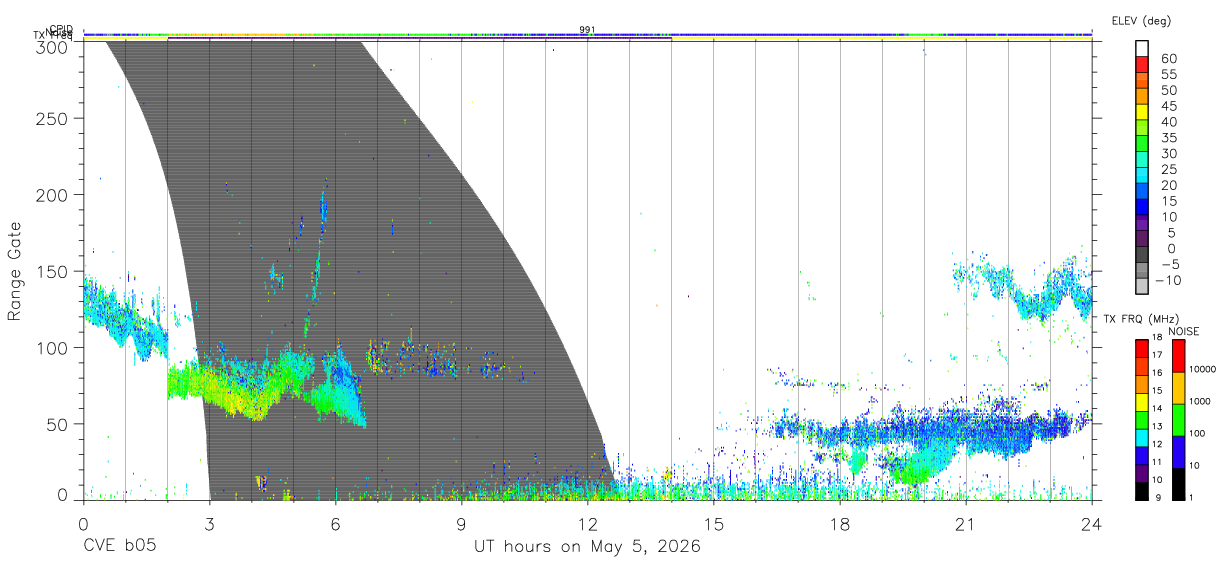Viewport: 1228px width, 567px height.
Task: Click the green swatch in the NOISE bar
Action: tap(1179, 419)
